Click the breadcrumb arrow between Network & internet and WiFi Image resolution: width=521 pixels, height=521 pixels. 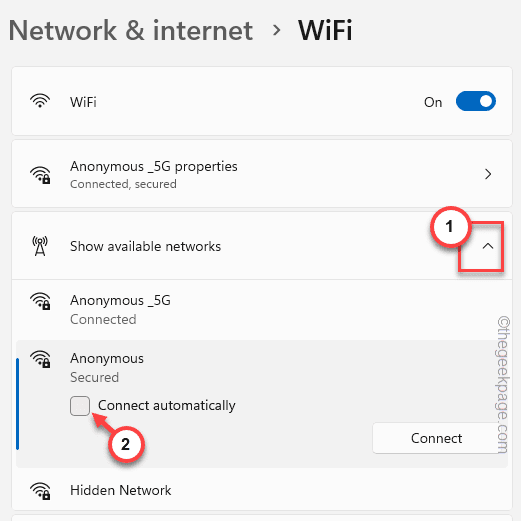click(276, 30)
